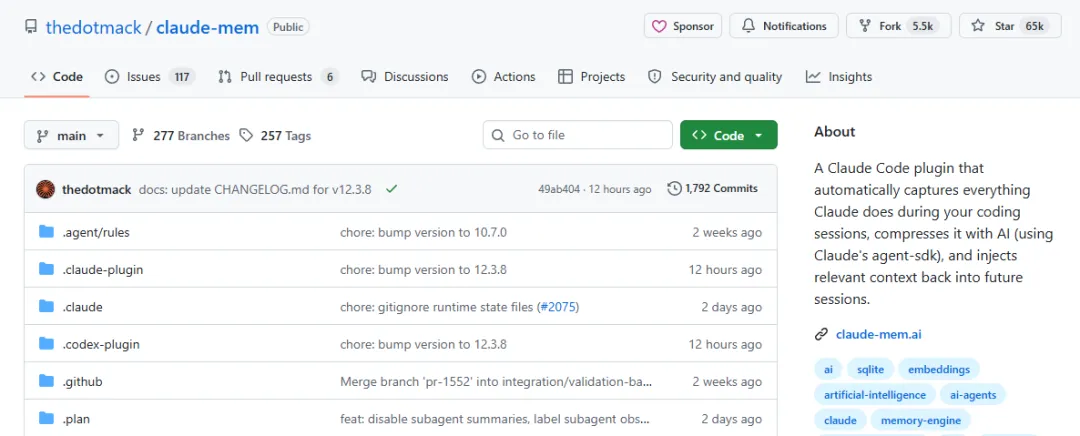This screenshot has width=1080, height=436.
Task: Click the link icon beside claude-mem.ai
Action: click(x=821, y=334)
